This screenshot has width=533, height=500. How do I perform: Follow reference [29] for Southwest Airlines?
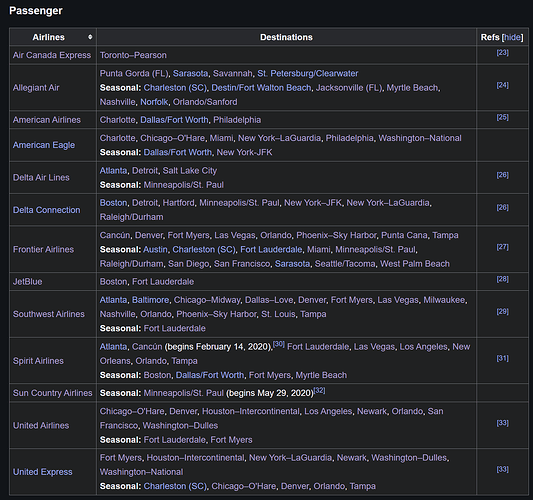tap(502, 311)
